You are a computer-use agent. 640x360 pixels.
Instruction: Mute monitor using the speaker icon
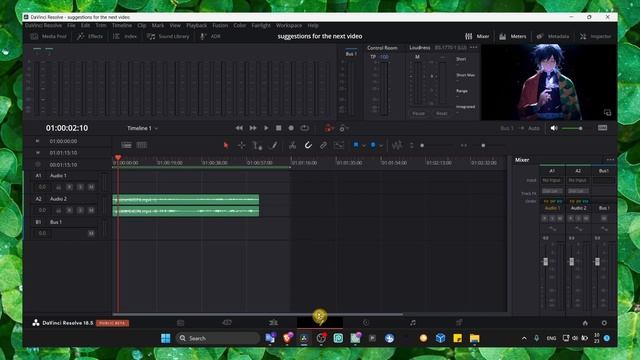pyautogui.click(x=554, y=128)
